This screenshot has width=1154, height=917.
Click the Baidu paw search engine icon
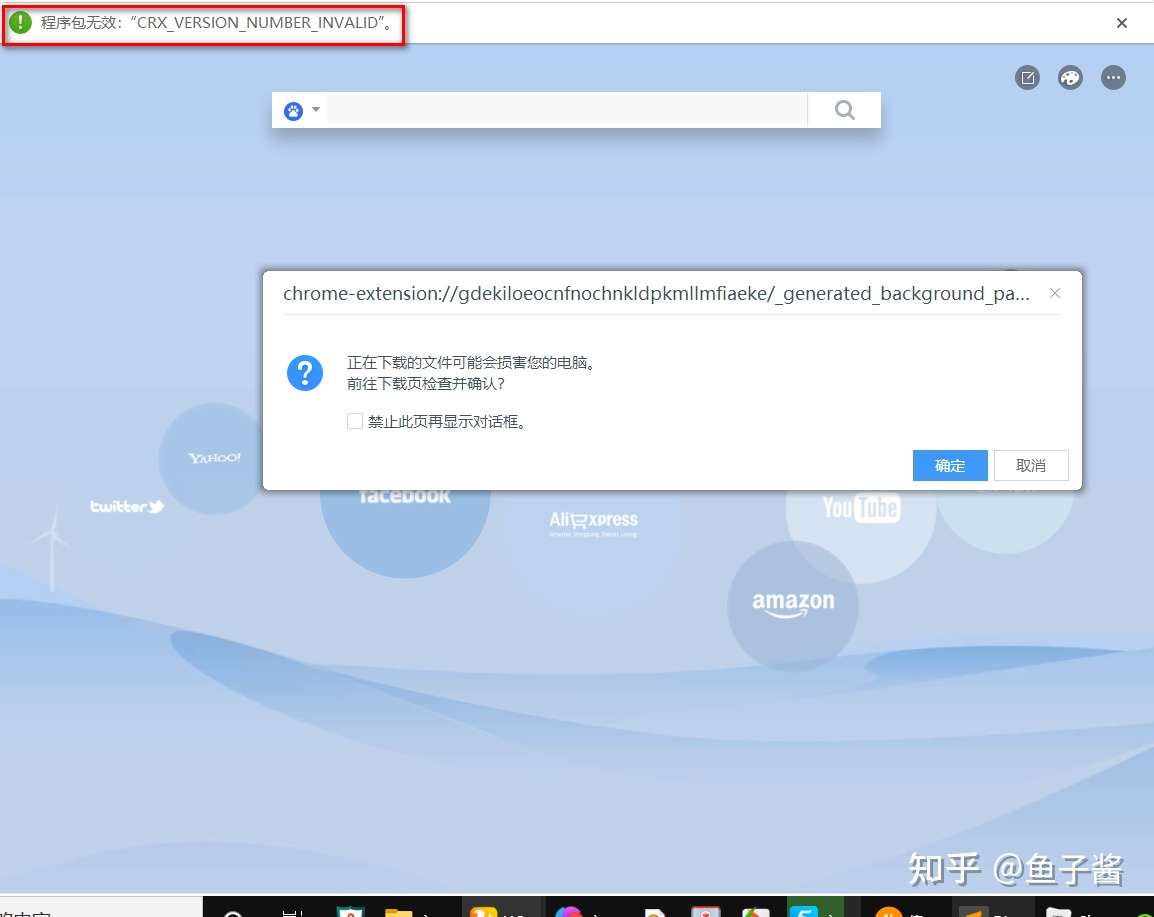point(294,111)
